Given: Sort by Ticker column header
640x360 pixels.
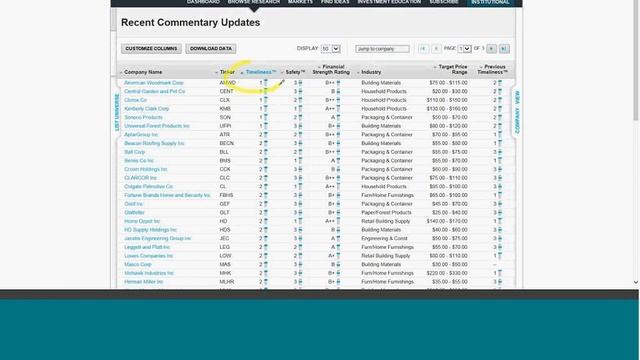Looking at the screenshot, I should click(227, 72).
